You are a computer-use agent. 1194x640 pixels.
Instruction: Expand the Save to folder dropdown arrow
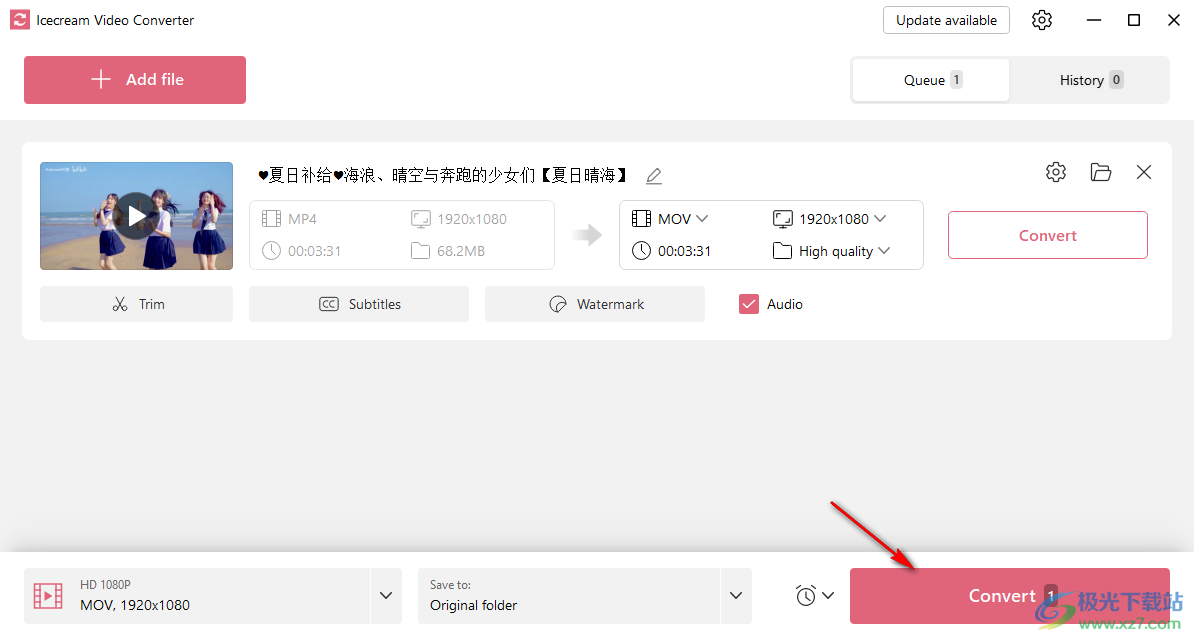click(736, 596)
